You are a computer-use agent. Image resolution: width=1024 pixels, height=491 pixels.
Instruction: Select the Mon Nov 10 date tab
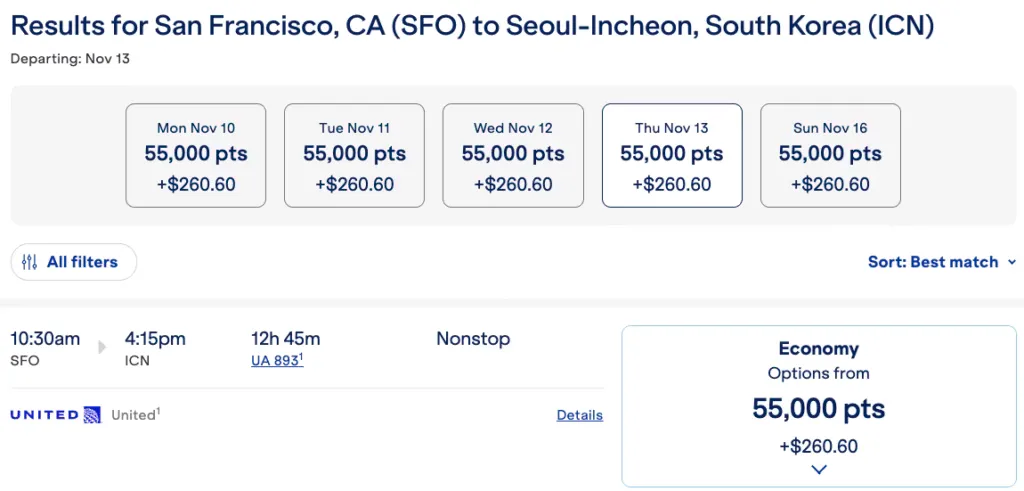point(196,155)
